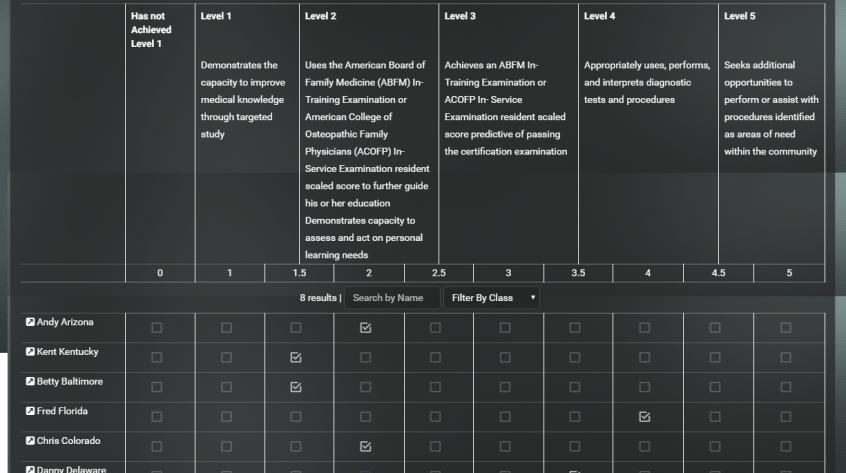The image size is (846, 473).
Task: Click the 3.5 score column label
Action: pos(578,273)
